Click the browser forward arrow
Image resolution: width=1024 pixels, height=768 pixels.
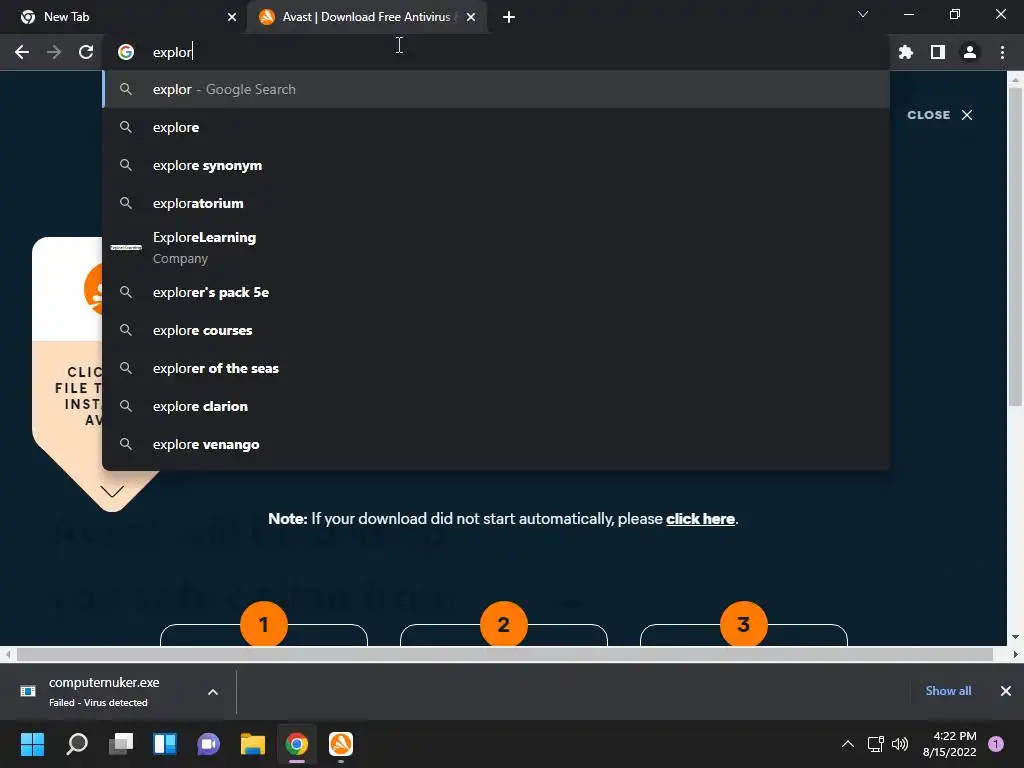coord(54,52)
